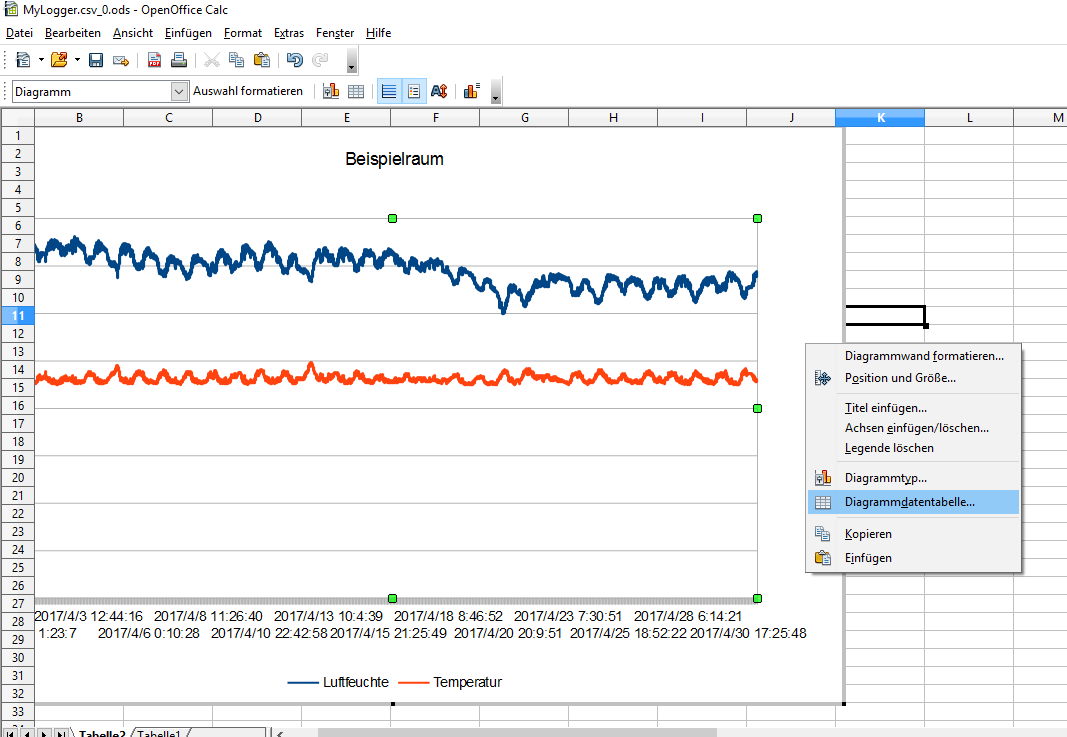Send document as e-mail icon

(x=120, y=60)
